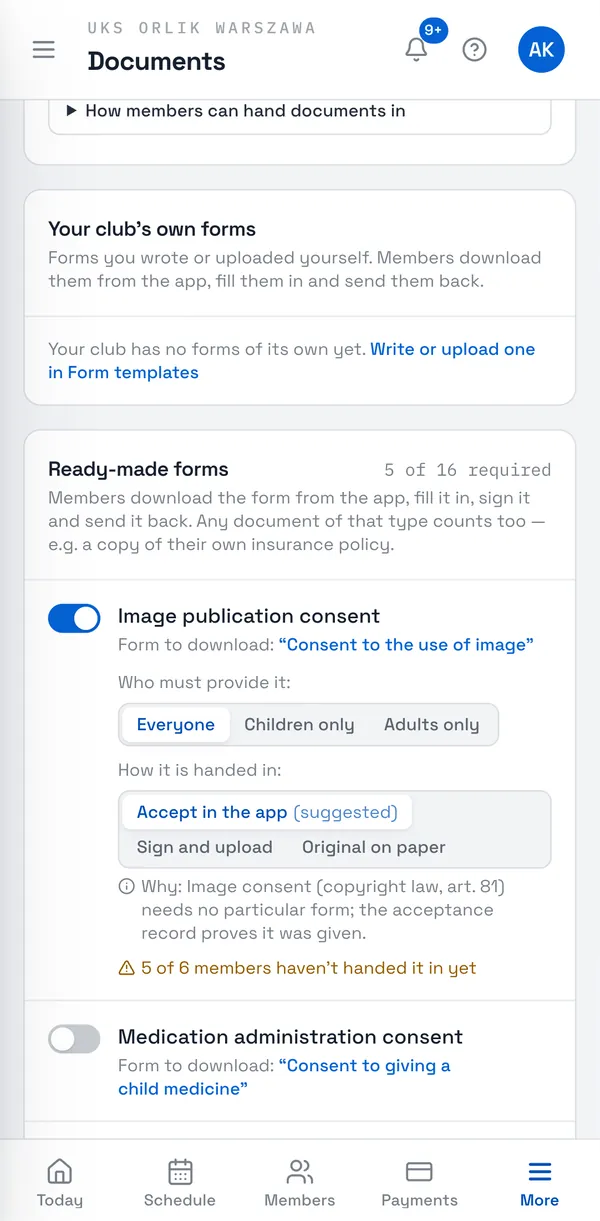Choose Original on paper hand-in method

pyautogui.click(x=374, y=847)
